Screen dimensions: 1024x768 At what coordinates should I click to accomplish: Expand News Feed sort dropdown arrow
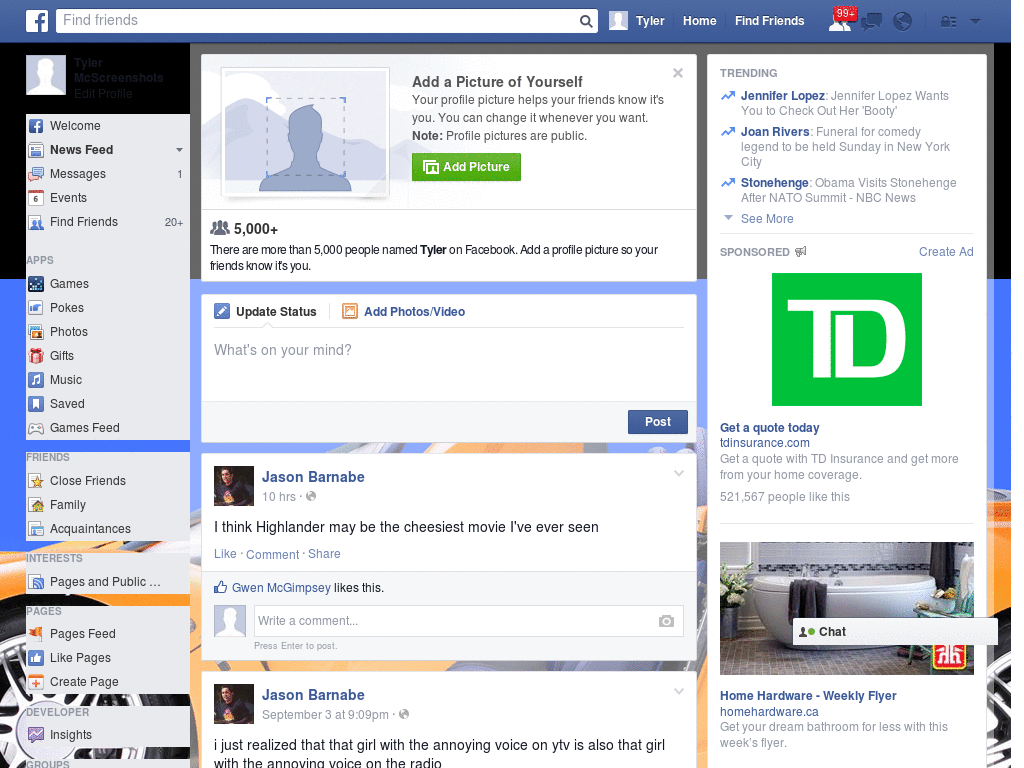point(179,150)
